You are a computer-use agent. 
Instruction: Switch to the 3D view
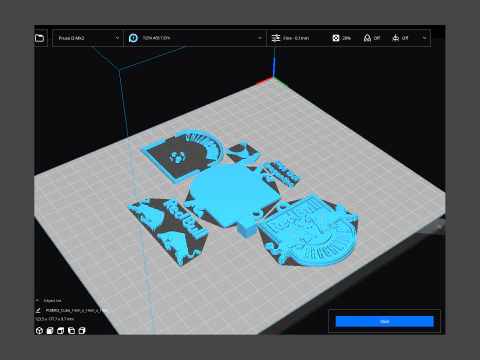point(39,331)
